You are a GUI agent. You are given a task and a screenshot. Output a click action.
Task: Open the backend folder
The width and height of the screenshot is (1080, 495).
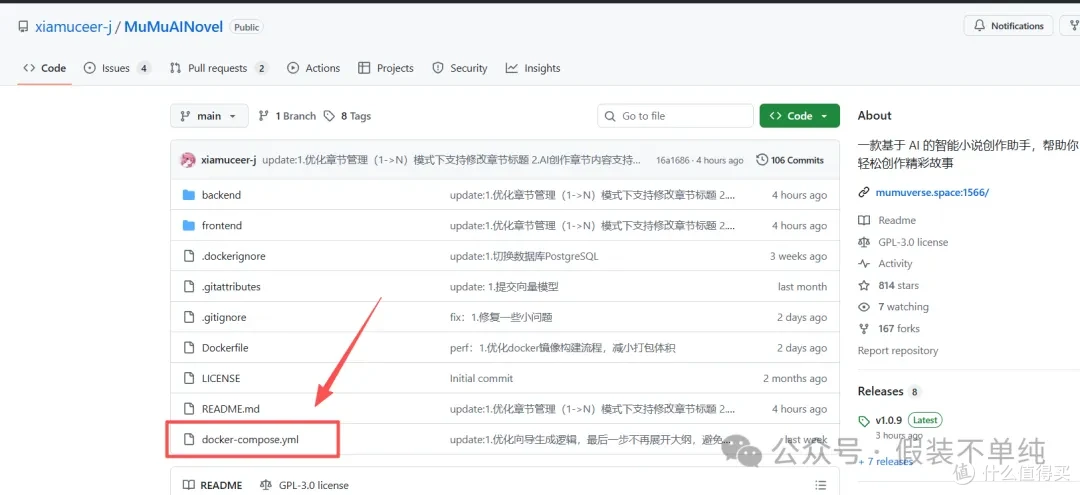(x=221, y=195)
